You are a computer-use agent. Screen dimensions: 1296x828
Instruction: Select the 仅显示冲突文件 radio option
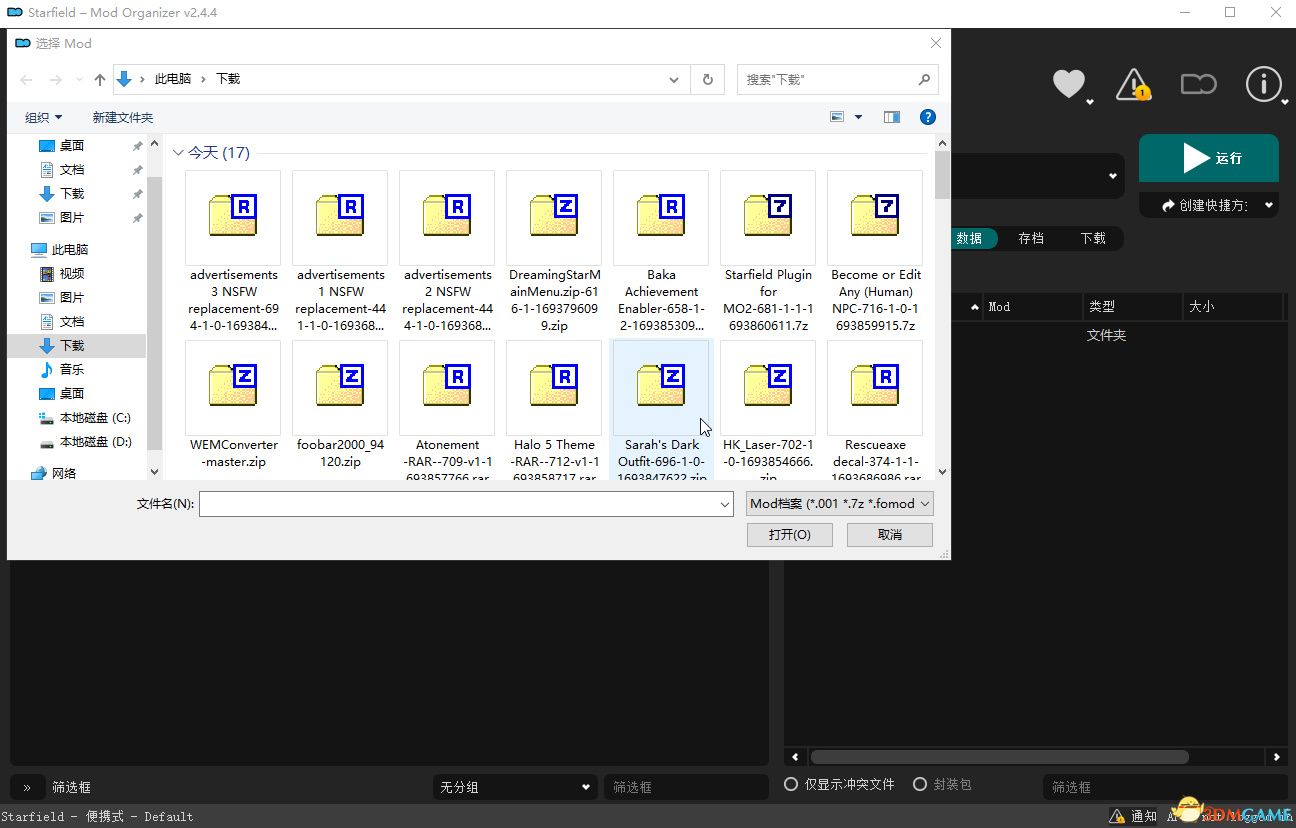click(791, 785)
